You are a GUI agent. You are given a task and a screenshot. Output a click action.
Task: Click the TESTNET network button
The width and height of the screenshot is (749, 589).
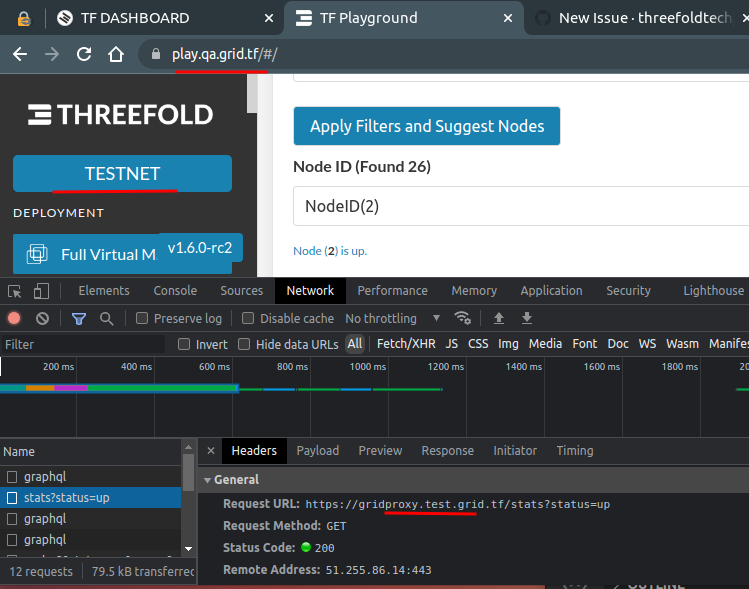122,173
